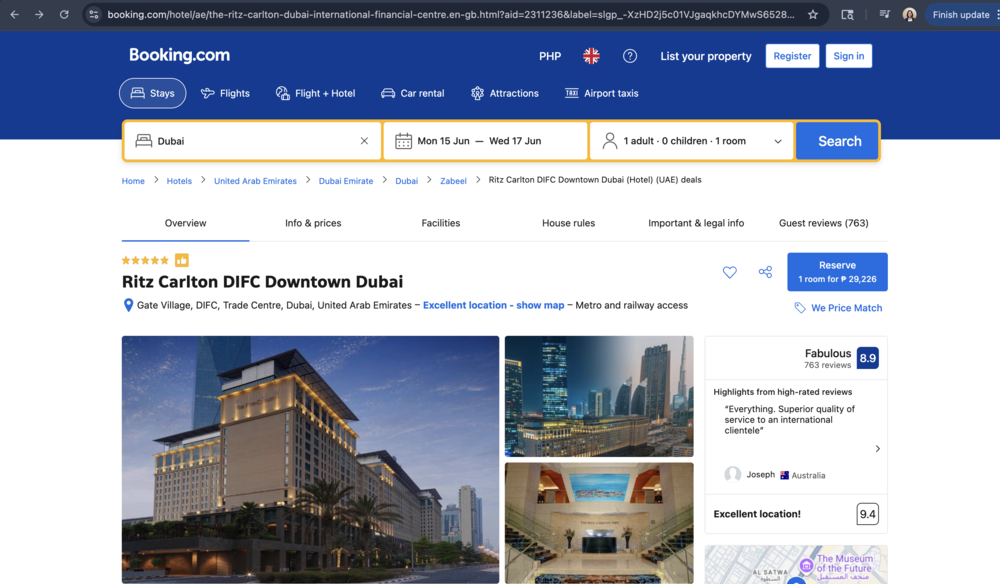Click the 9.4 location score box
Image resolution: width=1000 pixels, height=584 pixels.
coord(867,514)
